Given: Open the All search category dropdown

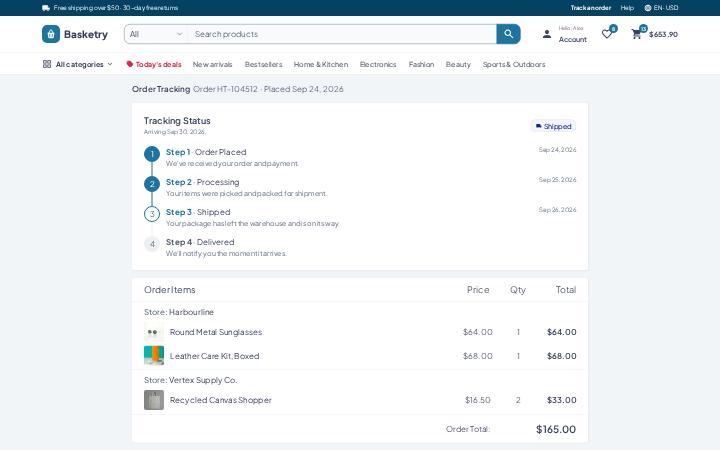Looking at the screenshot, I should (x=156, y=34).
